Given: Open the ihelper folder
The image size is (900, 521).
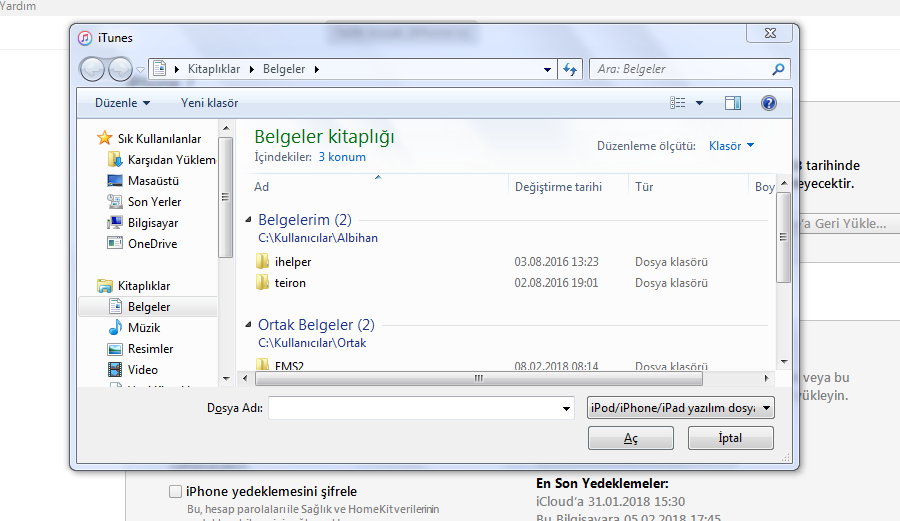Looking at the screenshot, I should tap(292, 262).
